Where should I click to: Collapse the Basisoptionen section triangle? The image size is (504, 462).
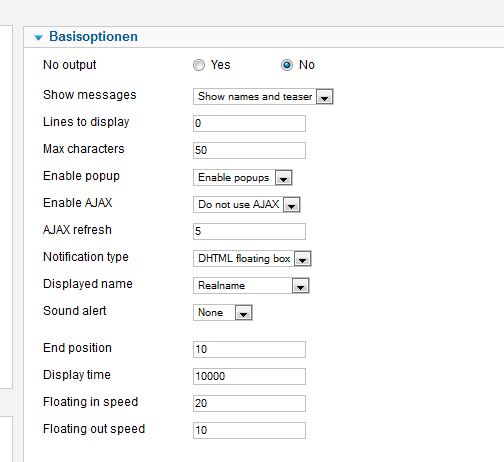tap(39, 38)
